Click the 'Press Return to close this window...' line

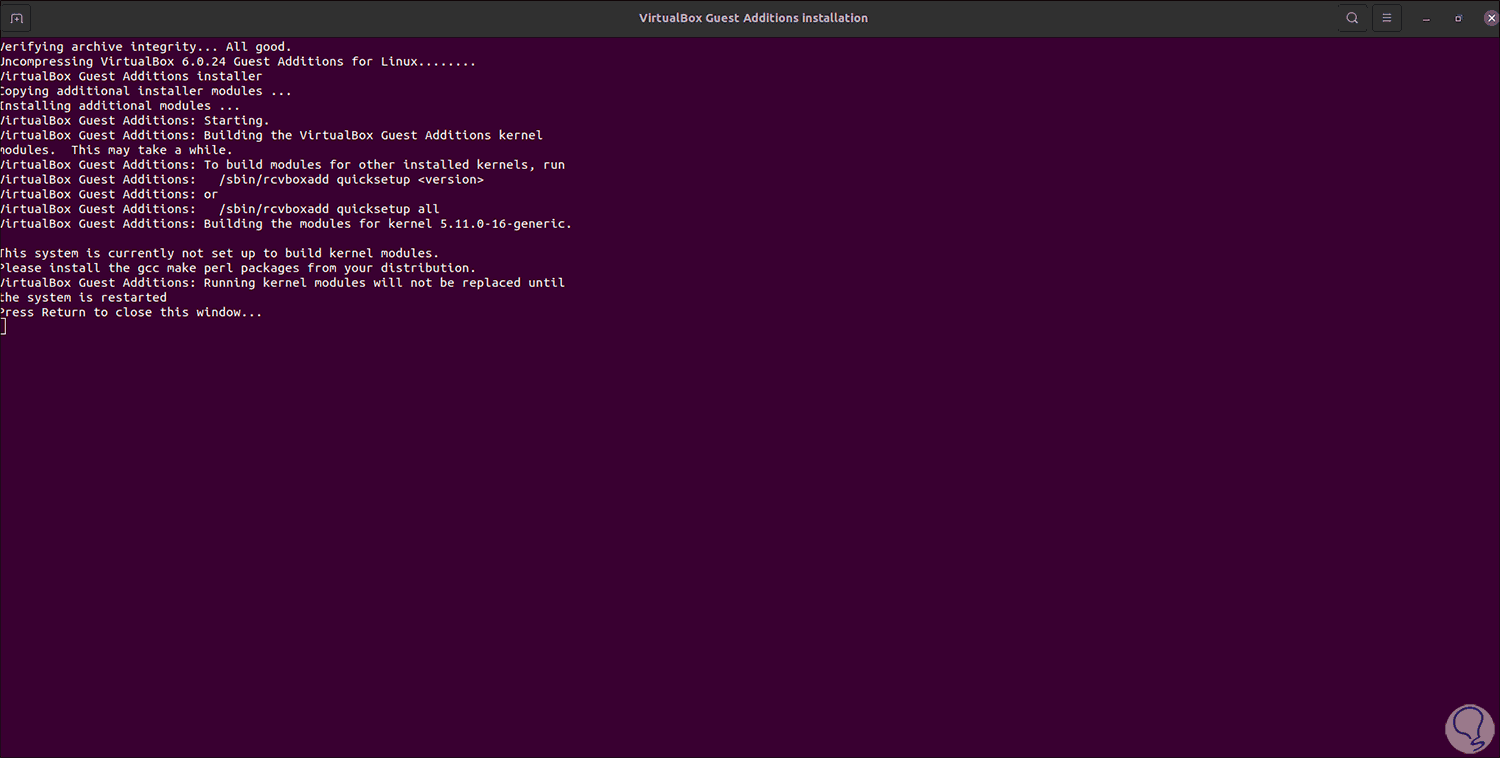point(131,312)
